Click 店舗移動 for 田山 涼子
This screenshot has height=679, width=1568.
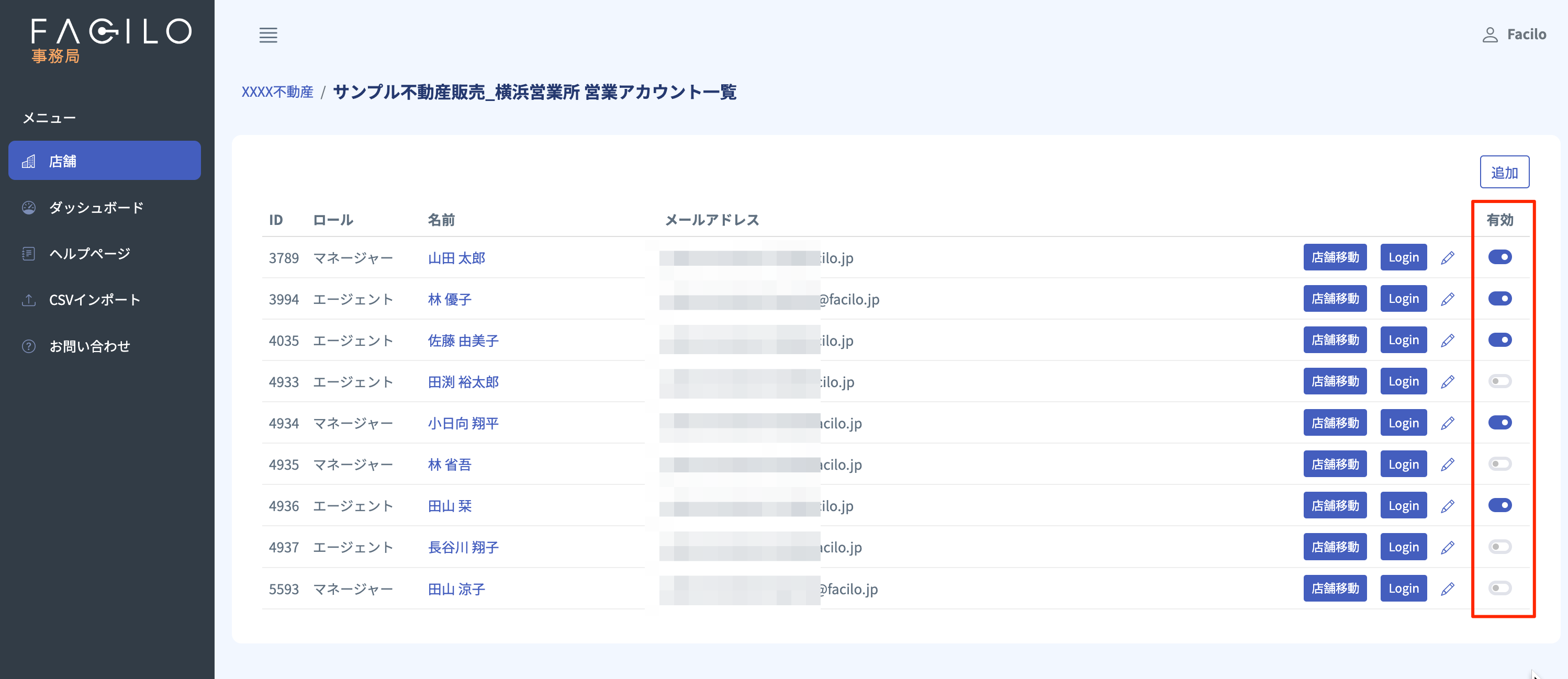(1335, 589)
